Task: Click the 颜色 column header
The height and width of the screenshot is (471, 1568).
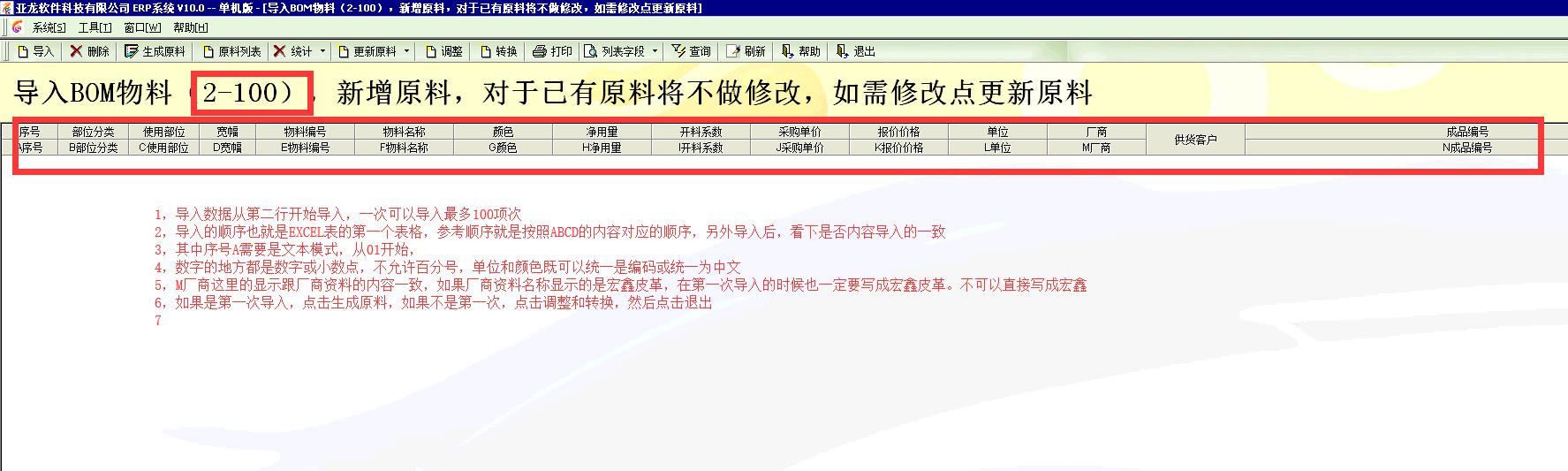Action: (x=503, y=132)
